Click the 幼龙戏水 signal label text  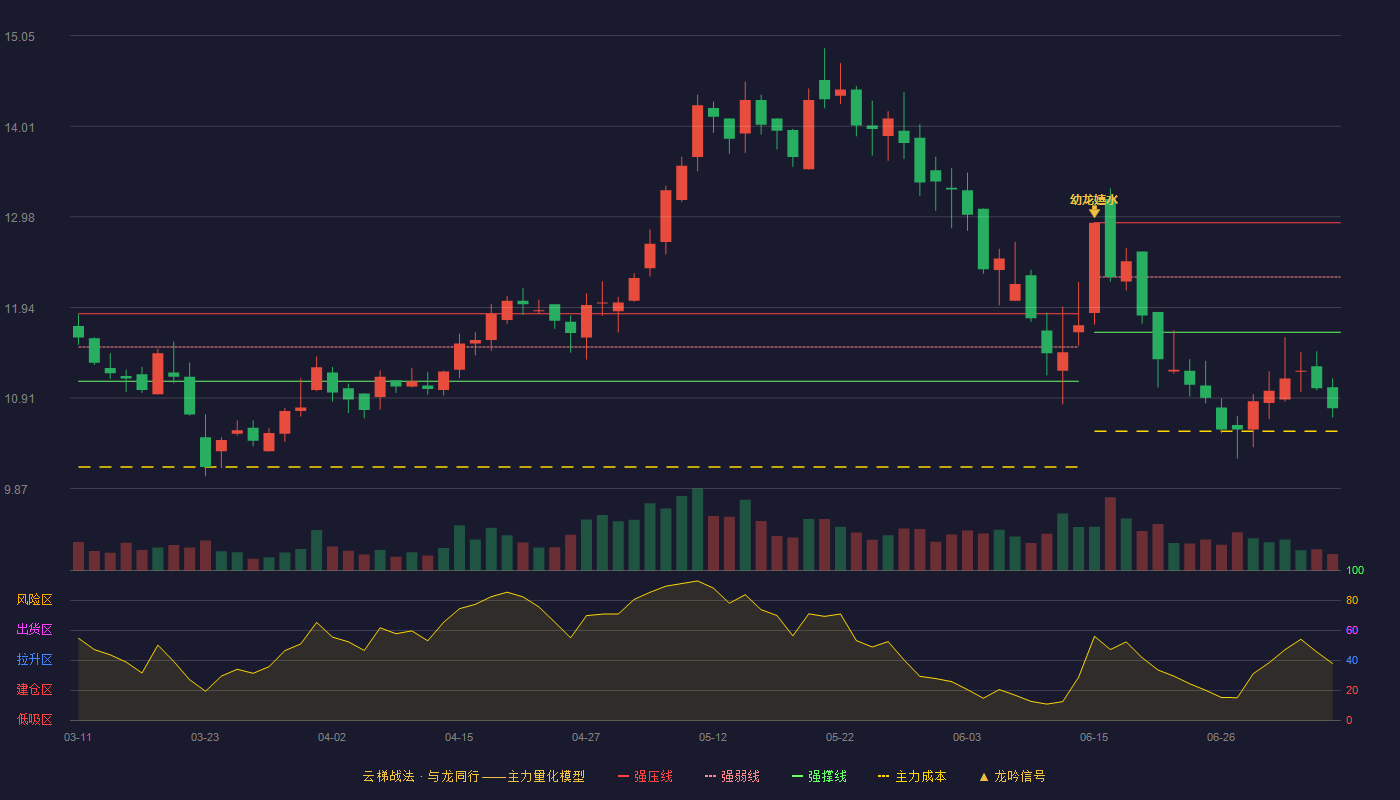click(x=1094, y=199)
